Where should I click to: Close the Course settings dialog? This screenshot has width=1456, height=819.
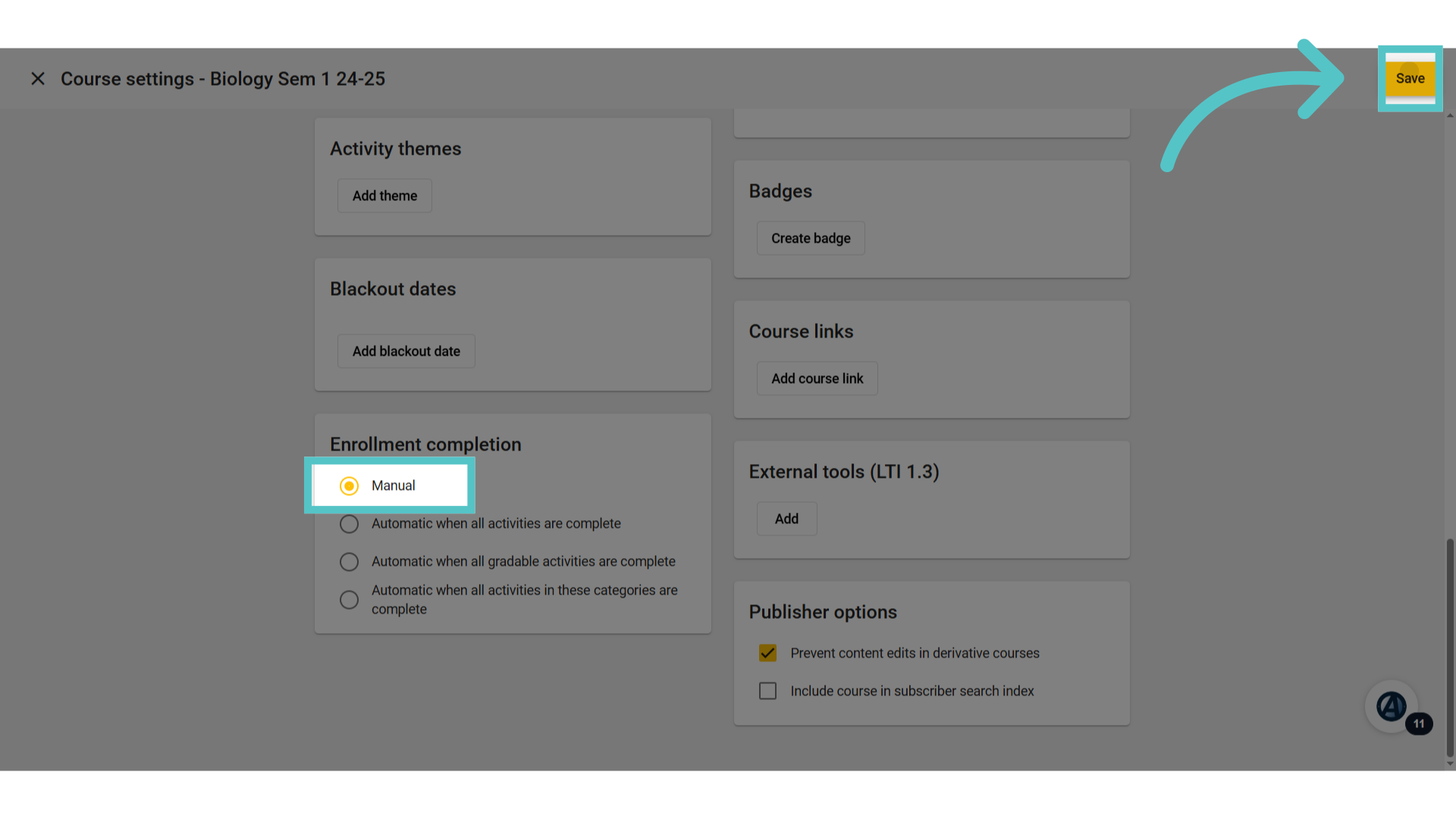point(38,79)
